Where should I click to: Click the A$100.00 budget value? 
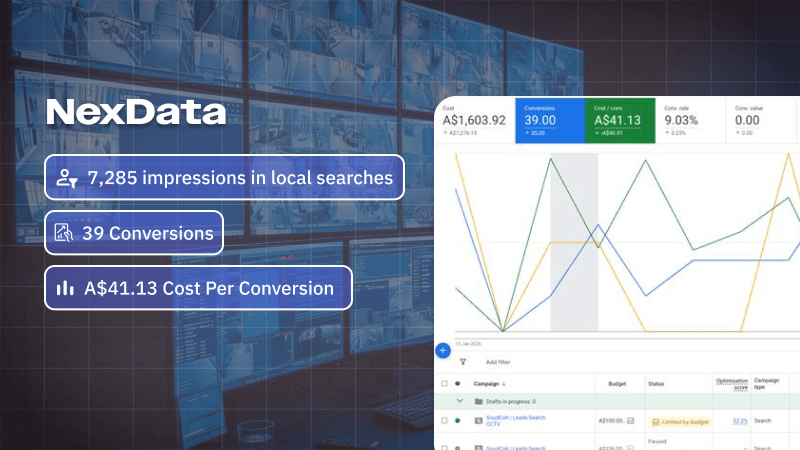(x=611, y=421)
